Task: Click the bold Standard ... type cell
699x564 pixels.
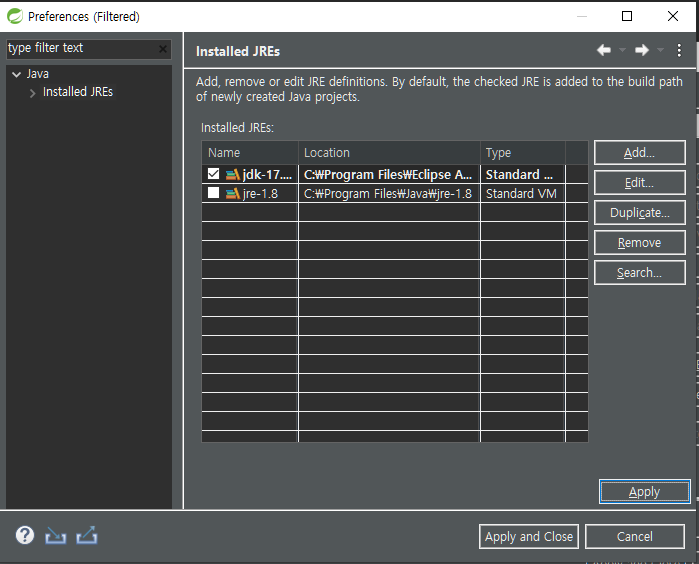Action: tap(522, 174)
